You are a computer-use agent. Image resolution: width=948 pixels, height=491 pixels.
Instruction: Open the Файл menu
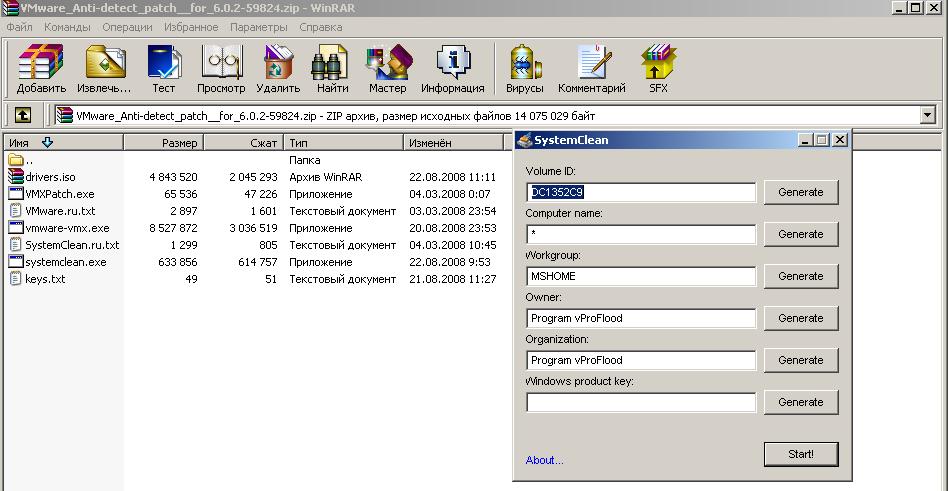click(x=19, y=27)
